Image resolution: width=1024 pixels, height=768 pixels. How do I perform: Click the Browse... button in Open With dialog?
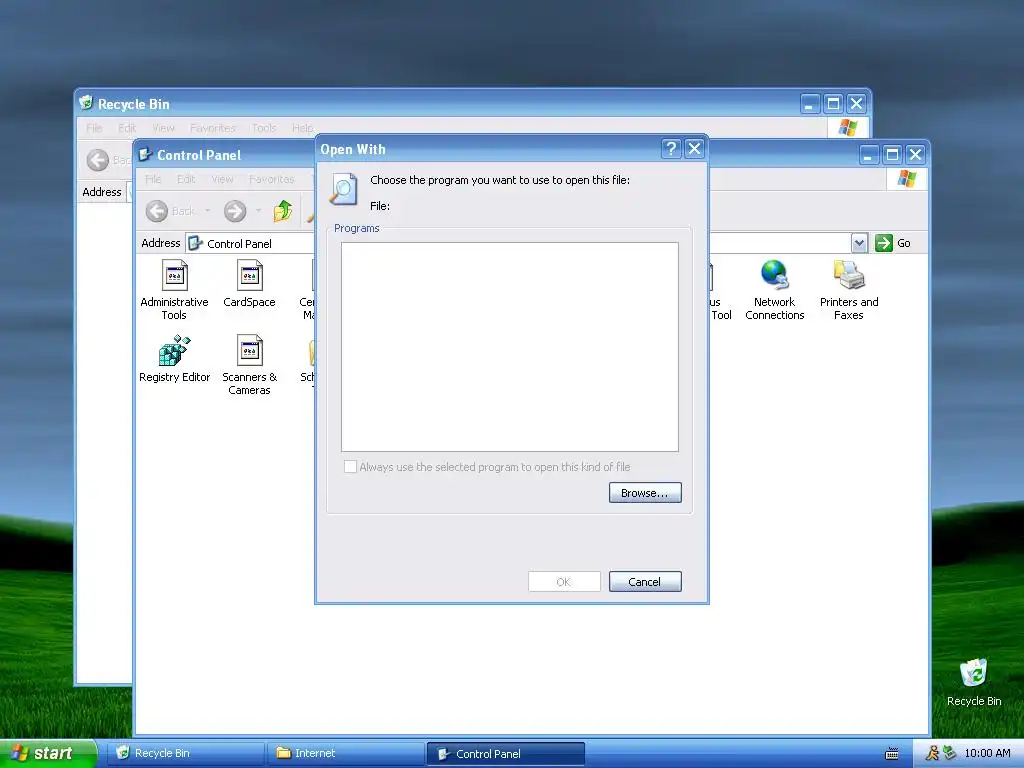coord(645,492)
